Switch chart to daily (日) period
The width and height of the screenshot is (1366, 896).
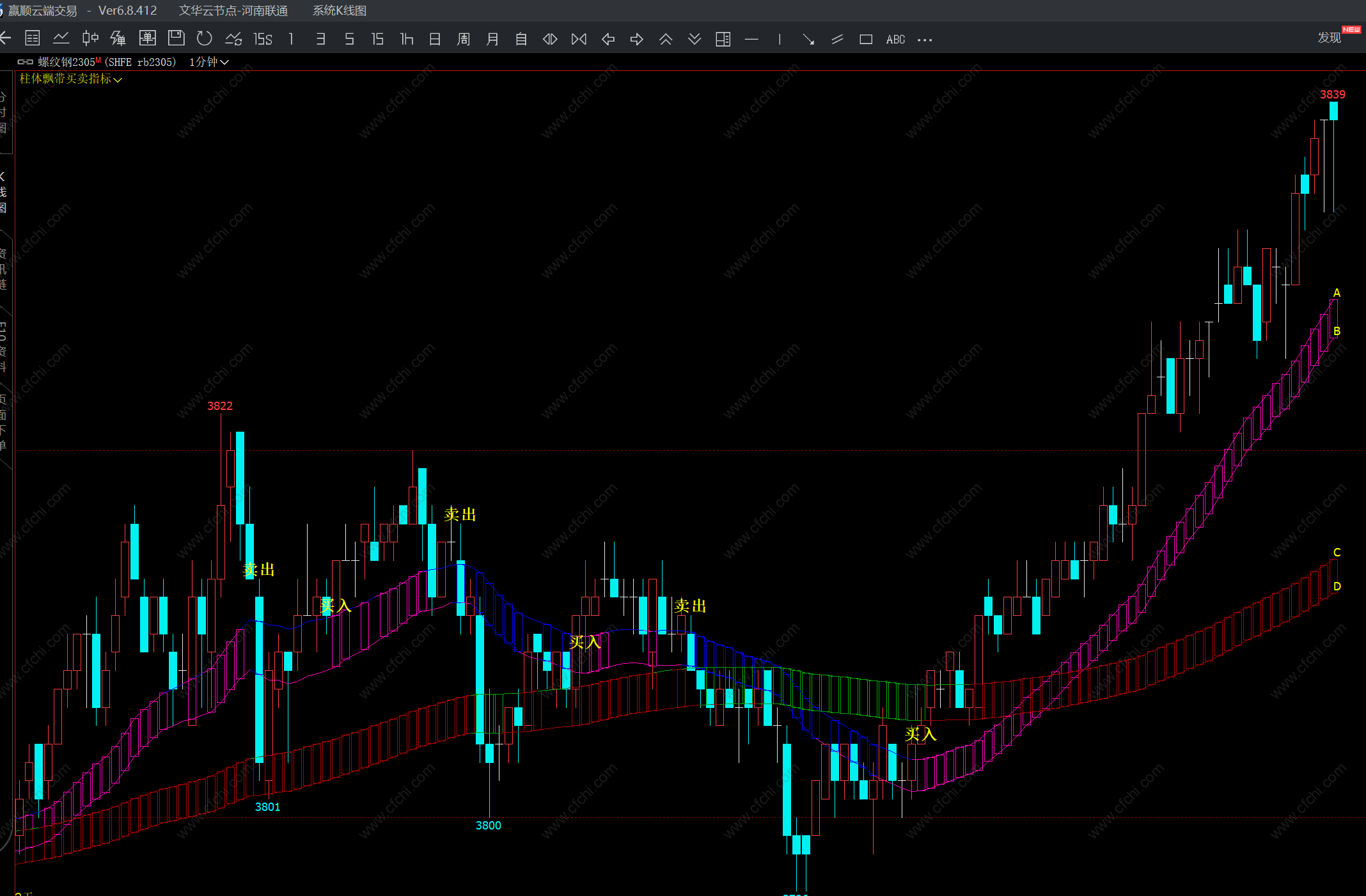tap(435, 40)
